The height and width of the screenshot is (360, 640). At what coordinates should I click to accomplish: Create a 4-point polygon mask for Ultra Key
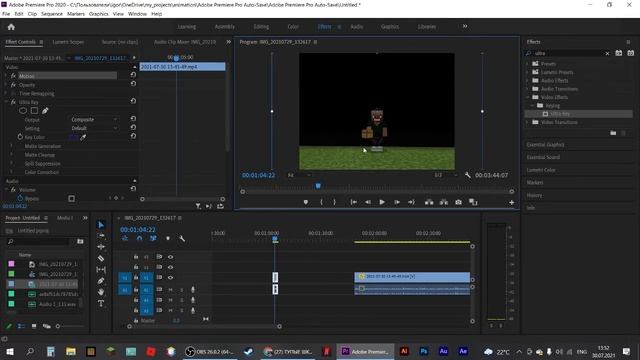[x=34, y=111]
